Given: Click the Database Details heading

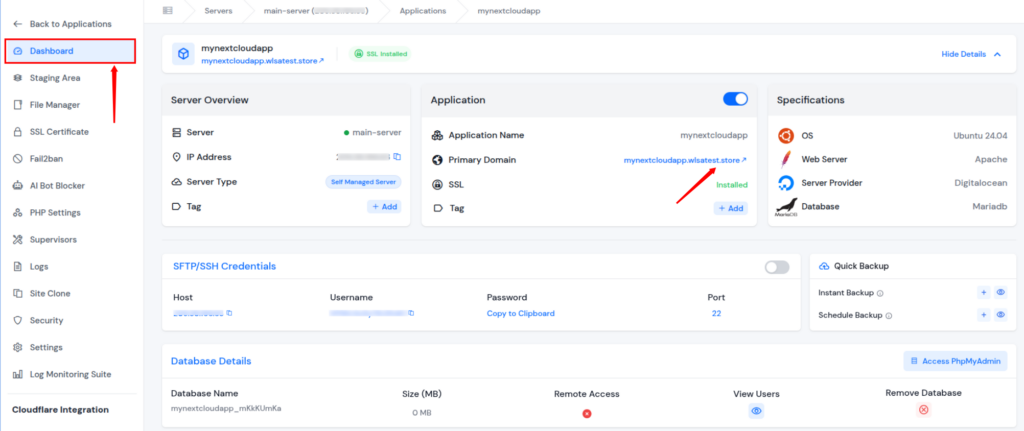Looking at the screenshot, I should (211, 361).
